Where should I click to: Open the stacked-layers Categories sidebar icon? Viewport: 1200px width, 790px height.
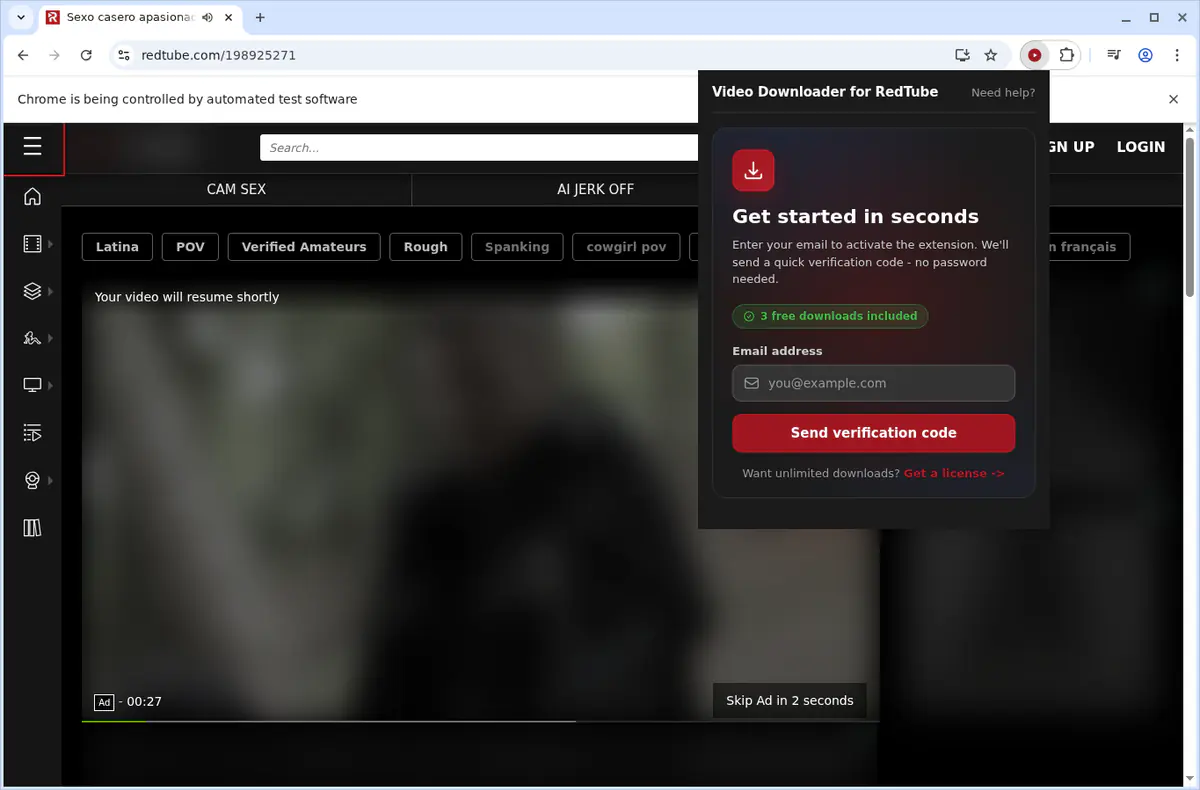pos(32,291)
